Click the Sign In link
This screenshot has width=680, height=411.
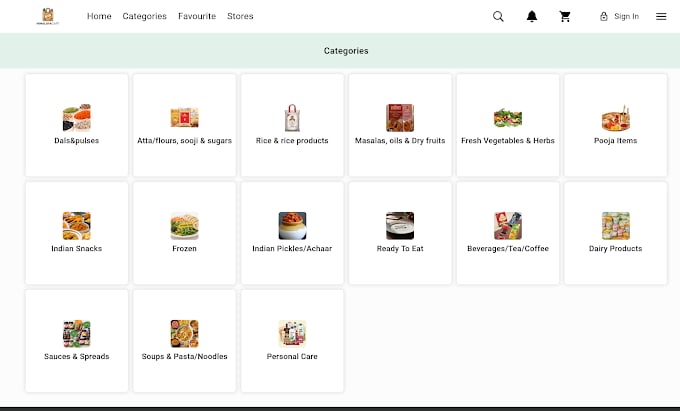(626, 16)
